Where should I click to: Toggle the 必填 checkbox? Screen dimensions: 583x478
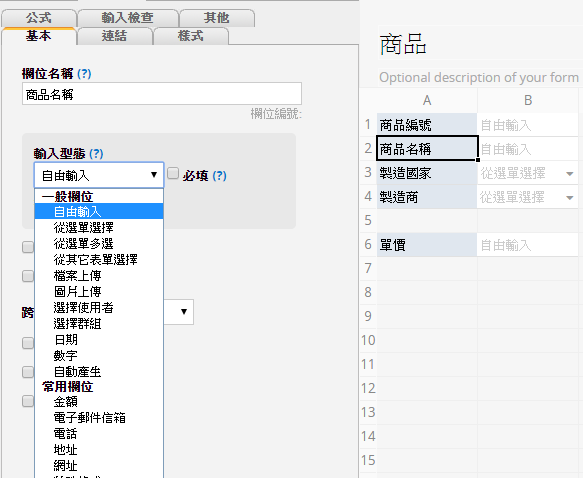point(173,174)
